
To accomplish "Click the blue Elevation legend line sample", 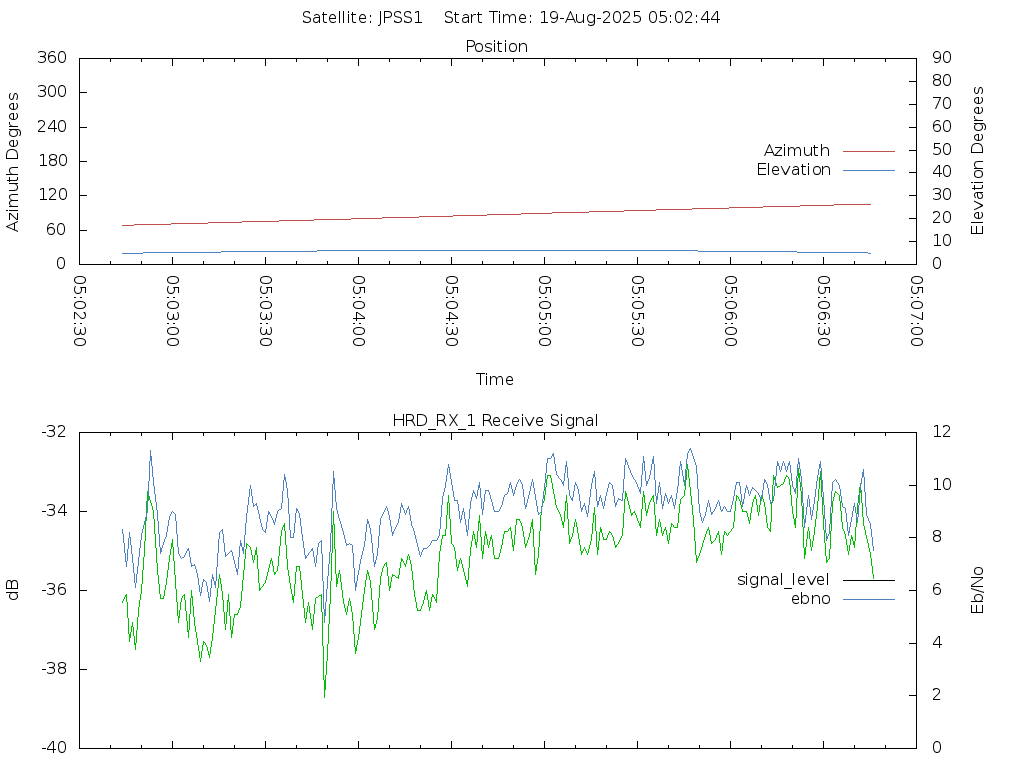I will [x=869, y=170].
